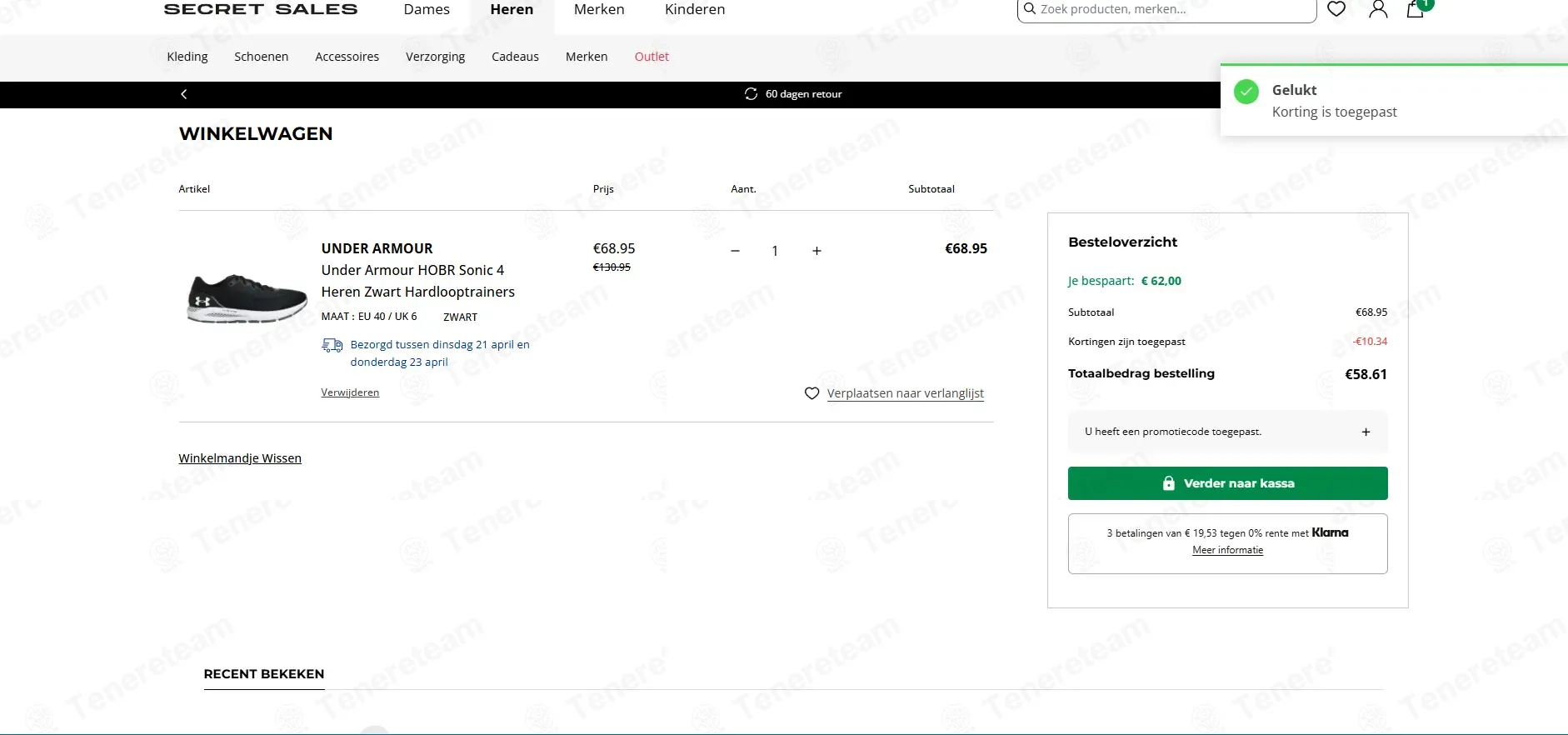Click the delivery truck icon
This screenshot has height=735, width=1568.
pyautogui.click(x=332, y=345)
